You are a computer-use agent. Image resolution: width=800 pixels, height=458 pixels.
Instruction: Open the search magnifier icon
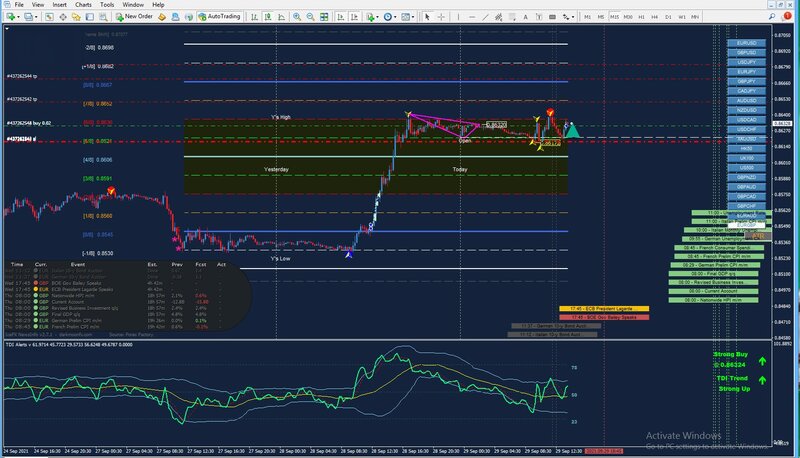[x=772, y=17]
